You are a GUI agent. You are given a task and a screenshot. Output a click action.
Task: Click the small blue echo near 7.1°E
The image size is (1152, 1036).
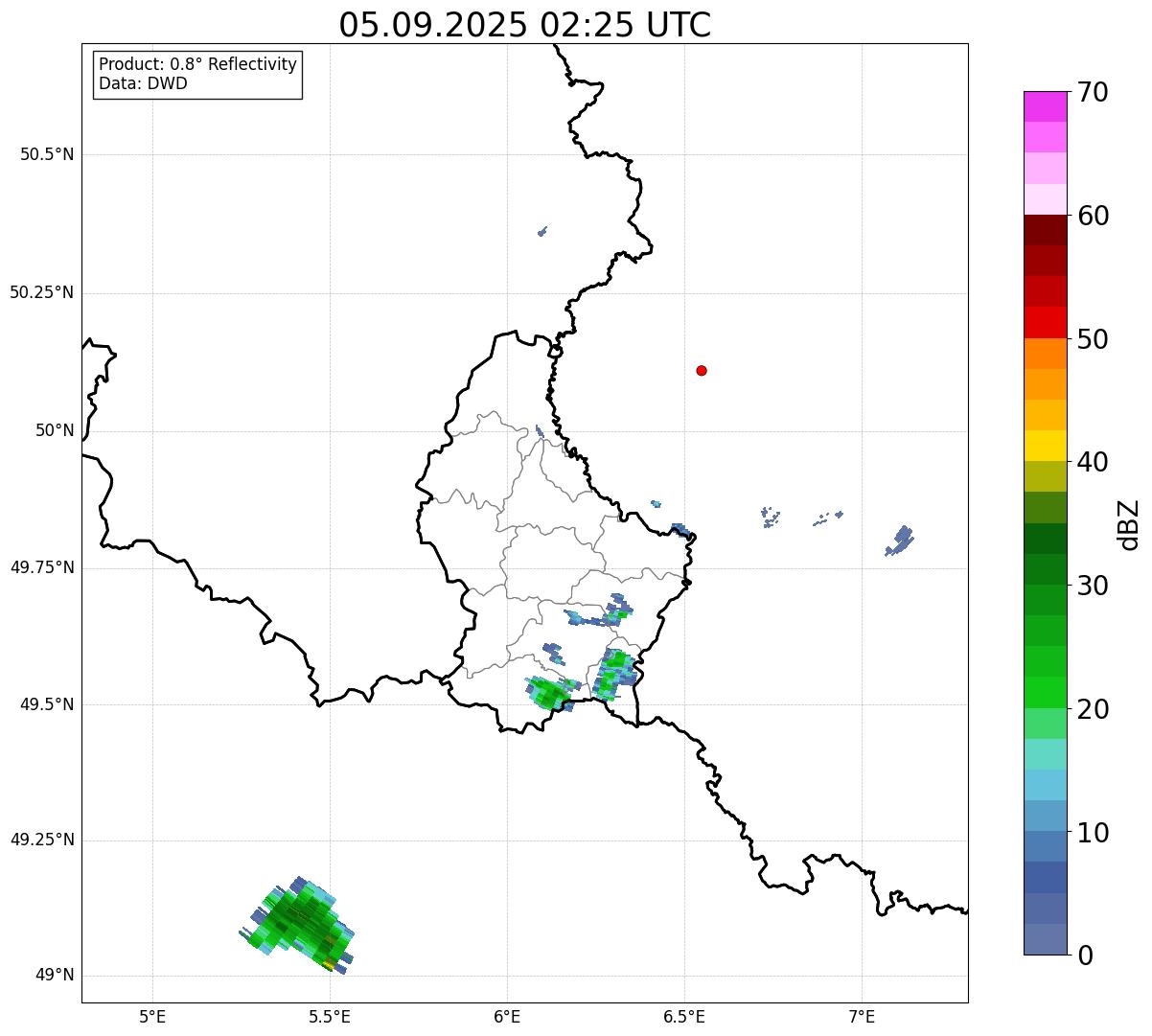[x=899, y=541]
